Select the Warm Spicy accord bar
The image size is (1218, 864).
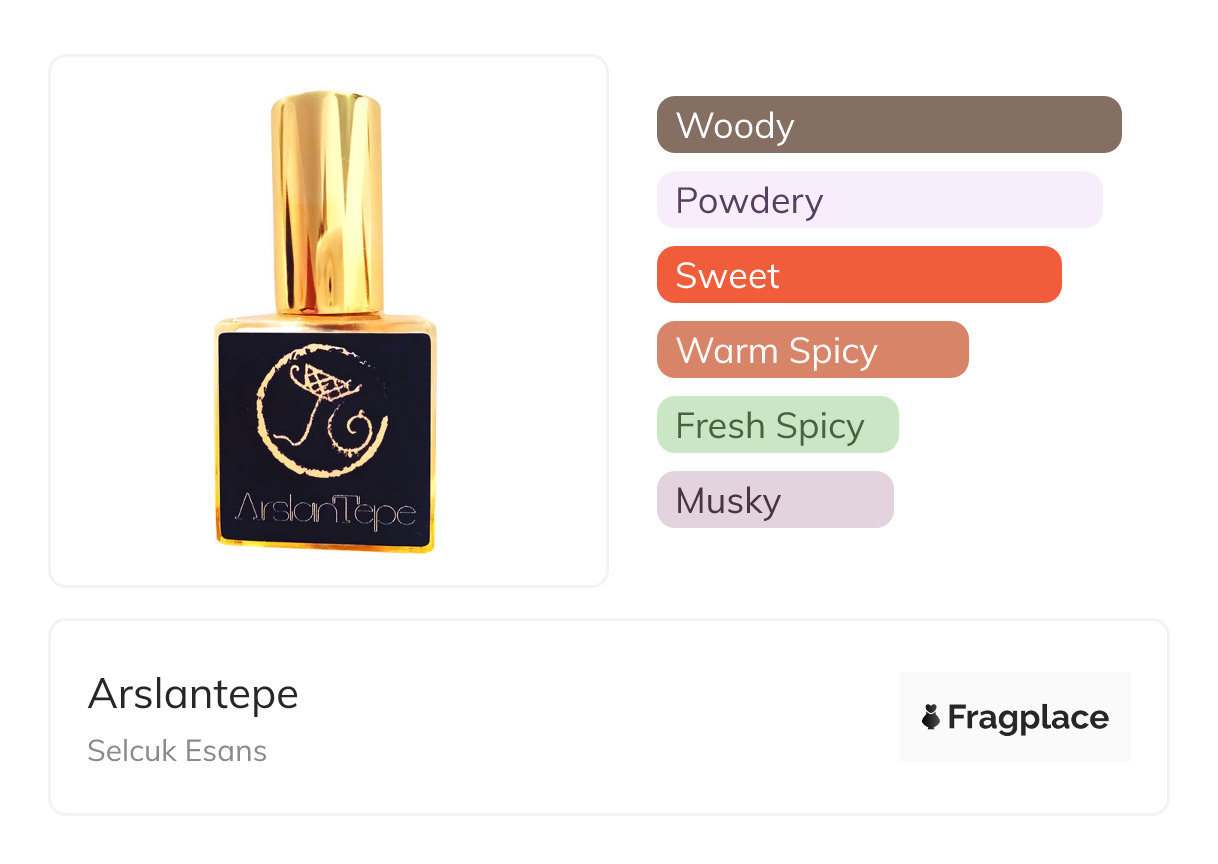pos(812,350)
